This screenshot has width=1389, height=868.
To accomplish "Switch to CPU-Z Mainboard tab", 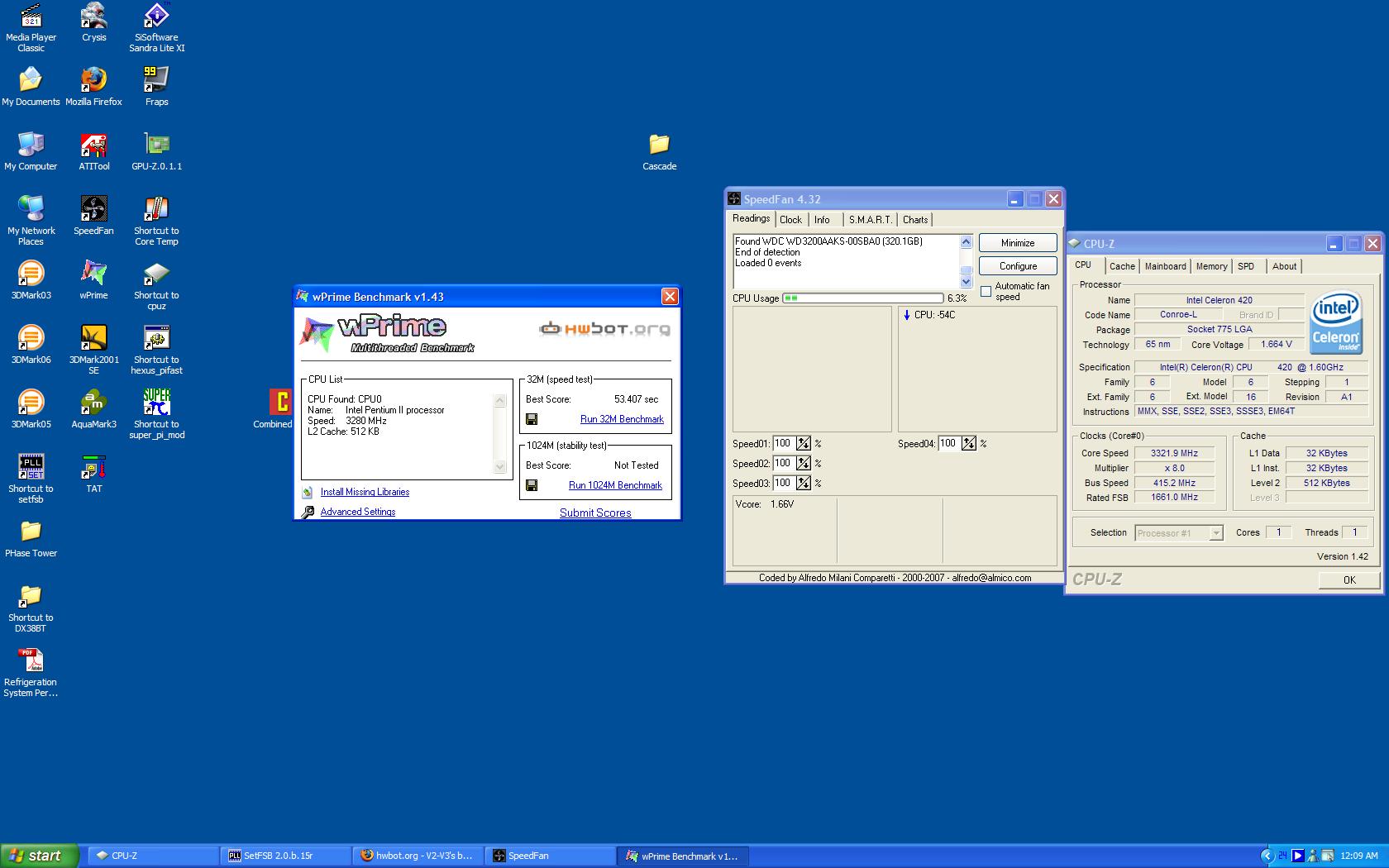I will tap(1165, 266).
